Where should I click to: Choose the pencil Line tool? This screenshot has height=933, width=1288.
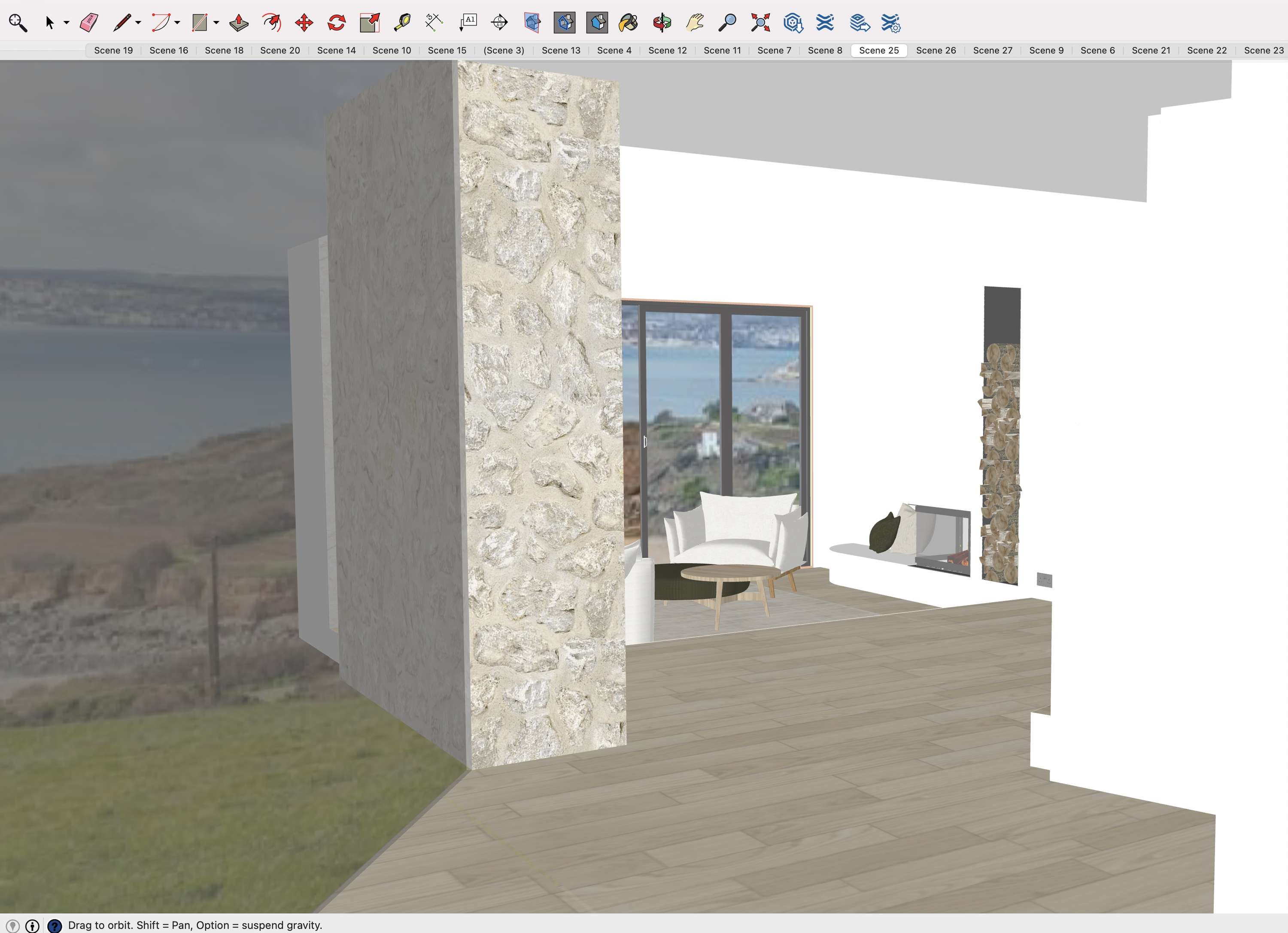click(122, 23)
